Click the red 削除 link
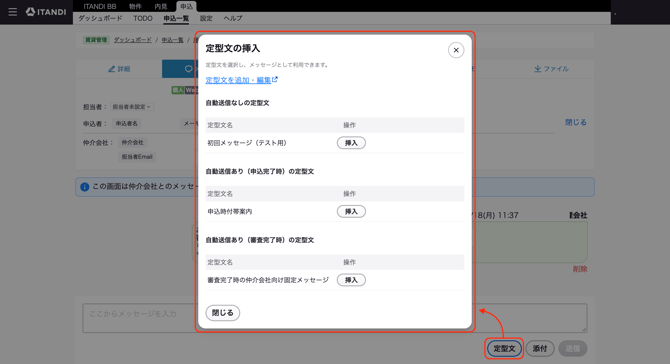670x364 pixels. click(x=580, y=269)
